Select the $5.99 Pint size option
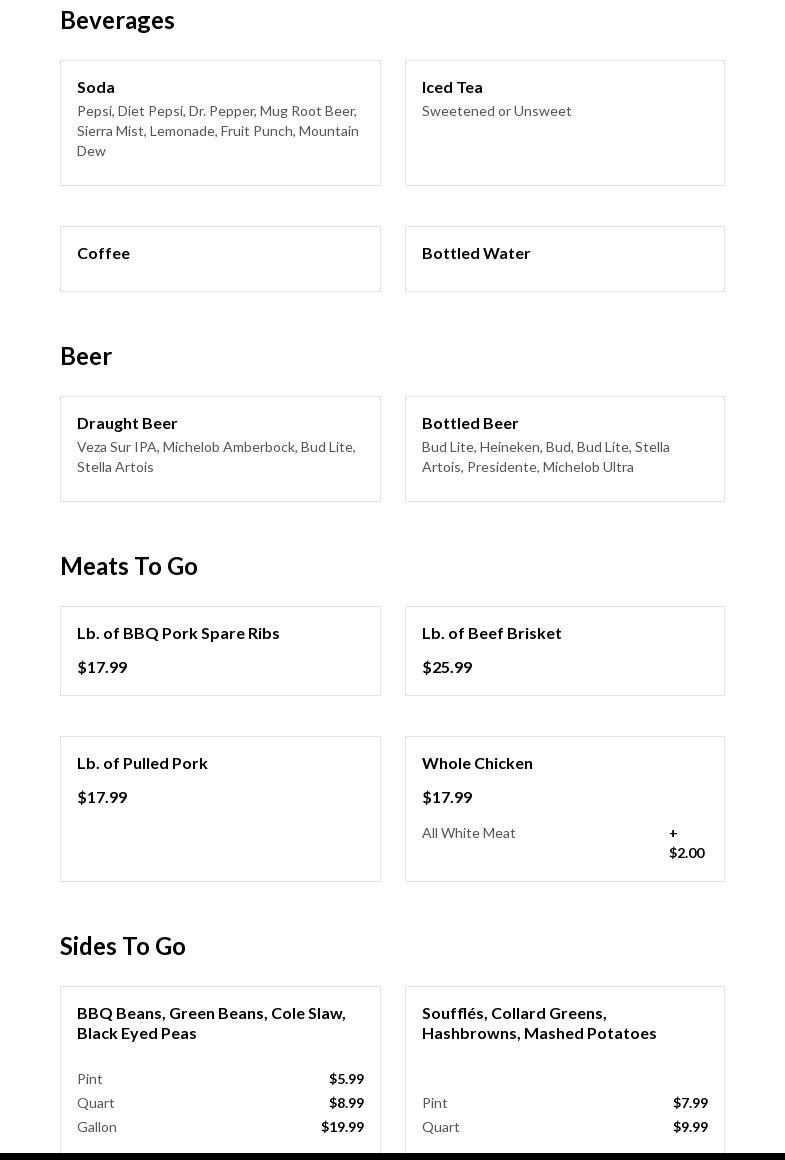 [220, 1079]
